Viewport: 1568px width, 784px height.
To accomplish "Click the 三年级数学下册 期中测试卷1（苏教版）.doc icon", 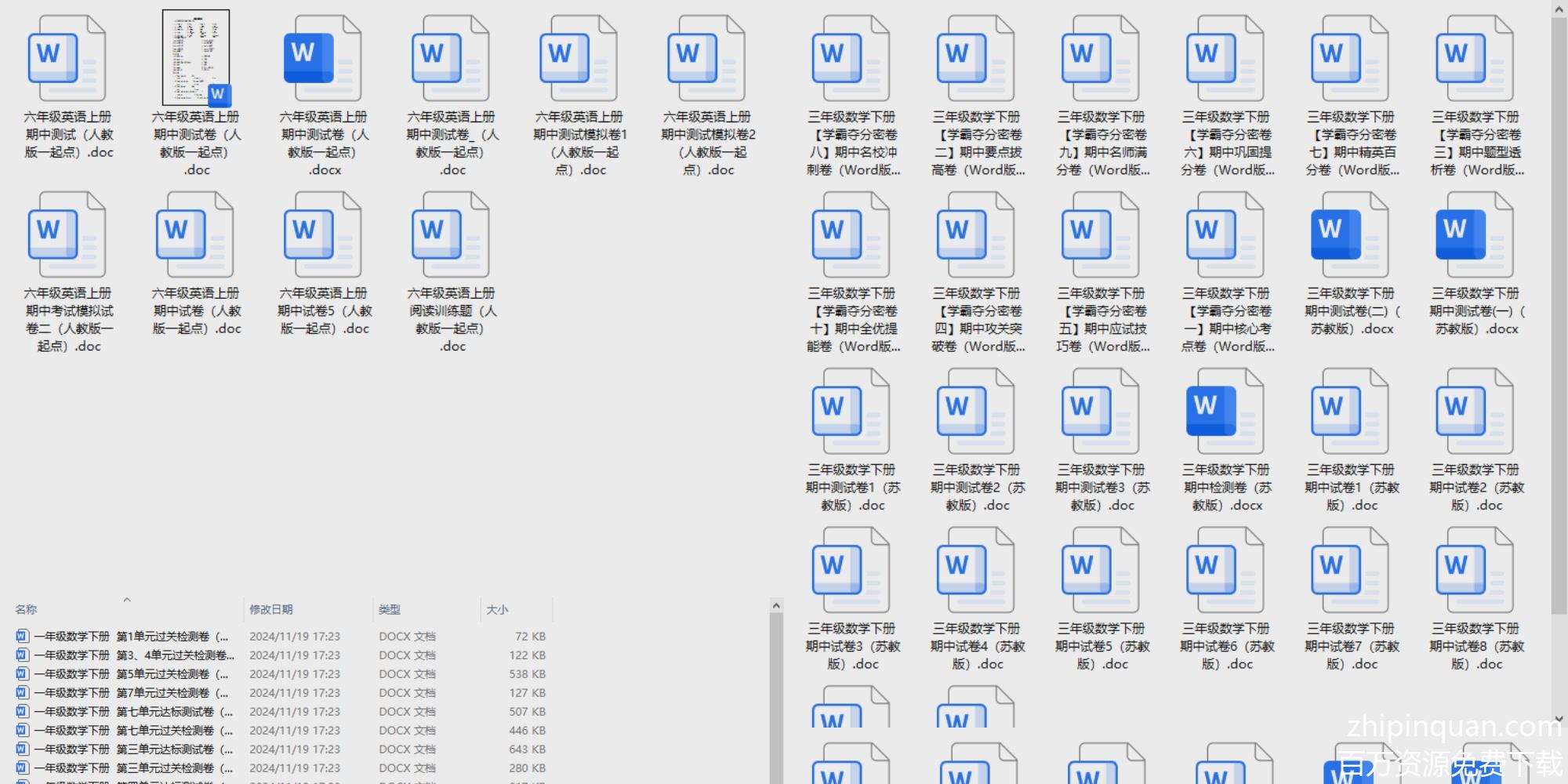I will (x=851, y=412).
